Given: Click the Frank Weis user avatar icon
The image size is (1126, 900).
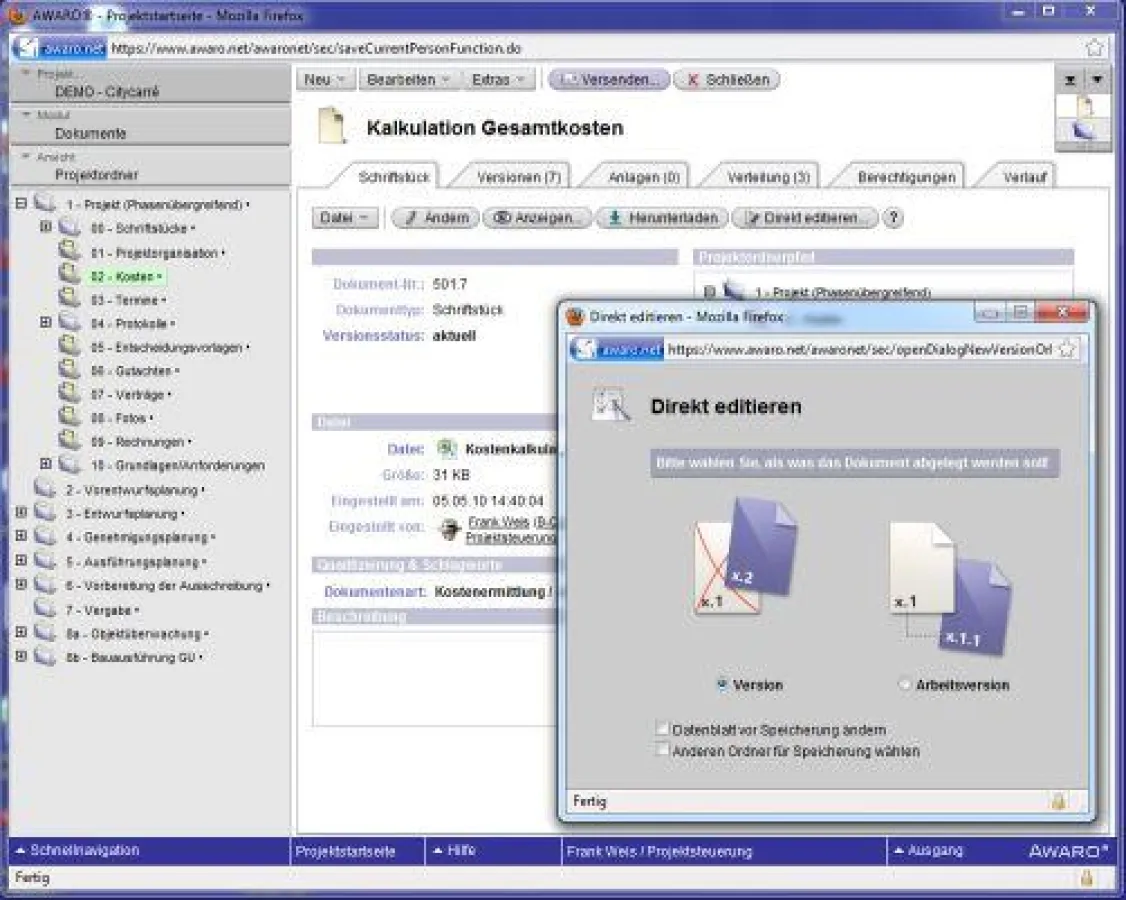Looking at the screenshot, I should 449,530.
